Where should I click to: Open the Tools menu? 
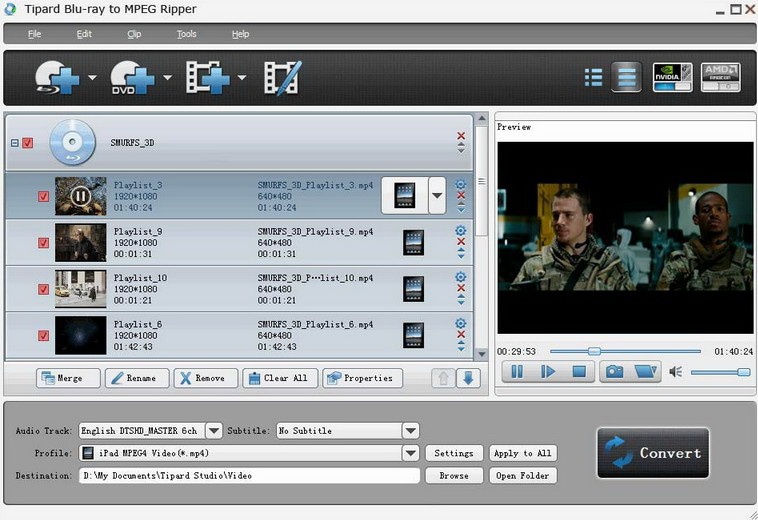tap(187, 34)
